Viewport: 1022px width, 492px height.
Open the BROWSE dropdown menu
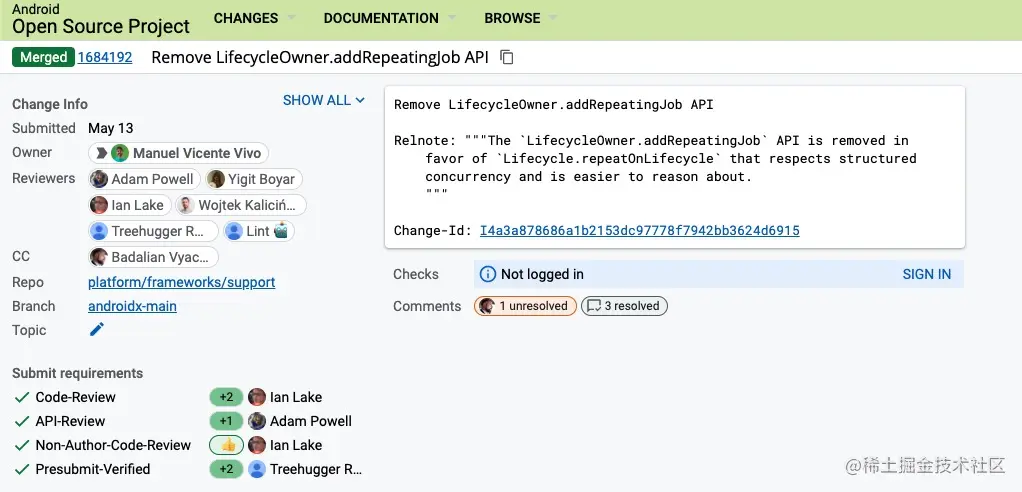[x=521, y=18]
